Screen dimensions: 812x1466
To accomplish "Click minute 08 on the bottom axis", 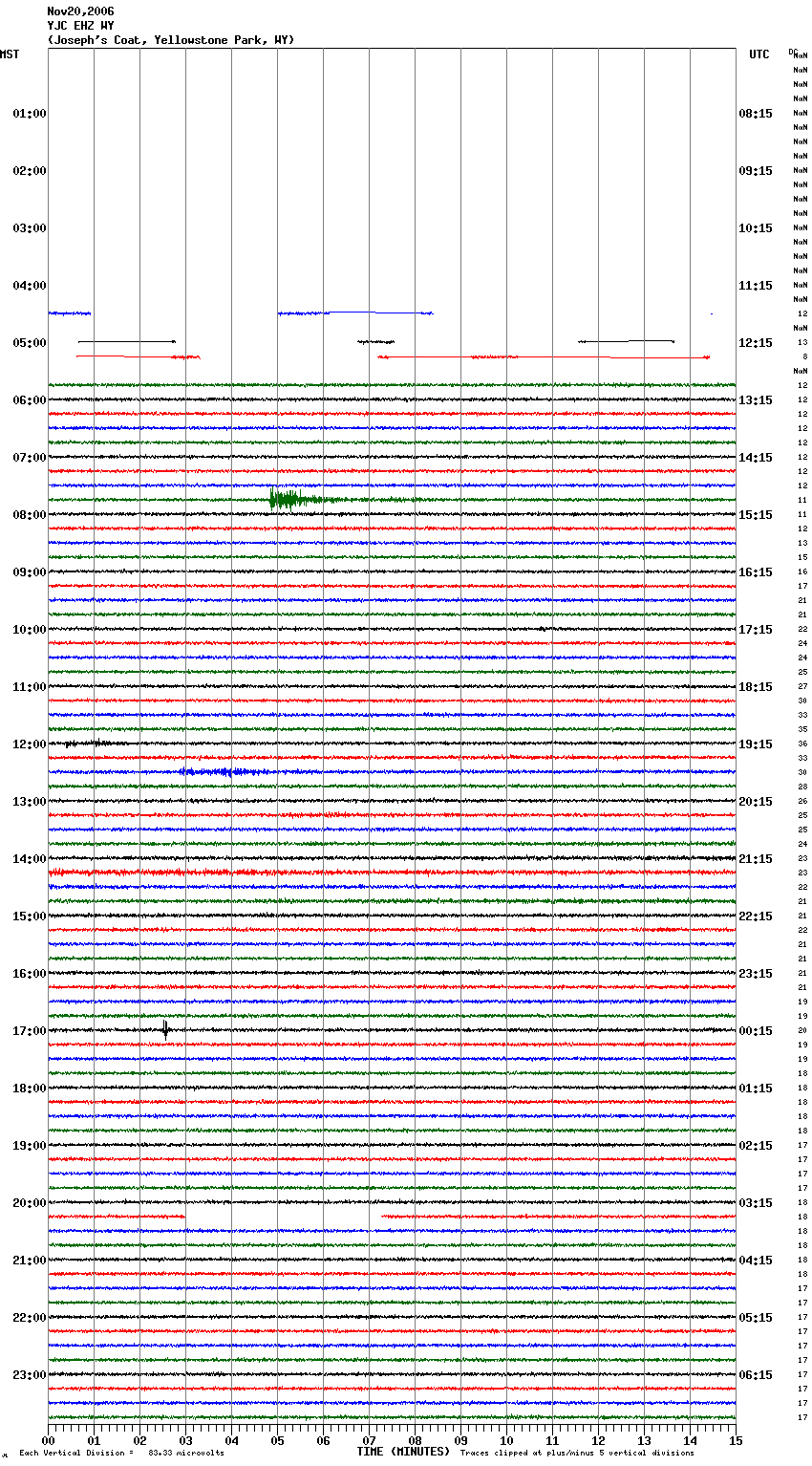I will (415, 1440).
